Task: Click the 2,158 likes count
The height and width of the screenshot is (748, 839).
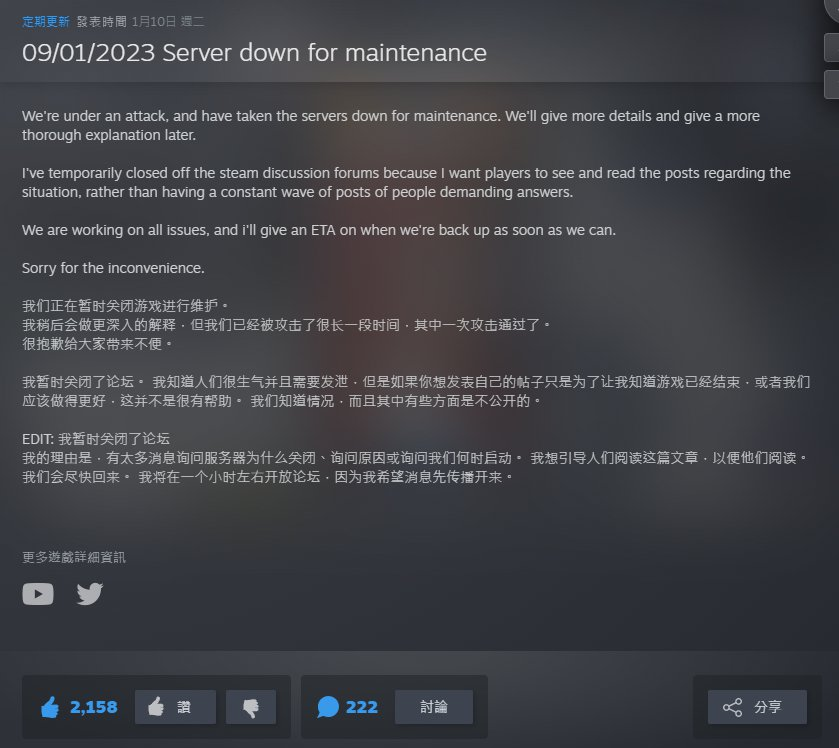Action: [x=94, y=707]
